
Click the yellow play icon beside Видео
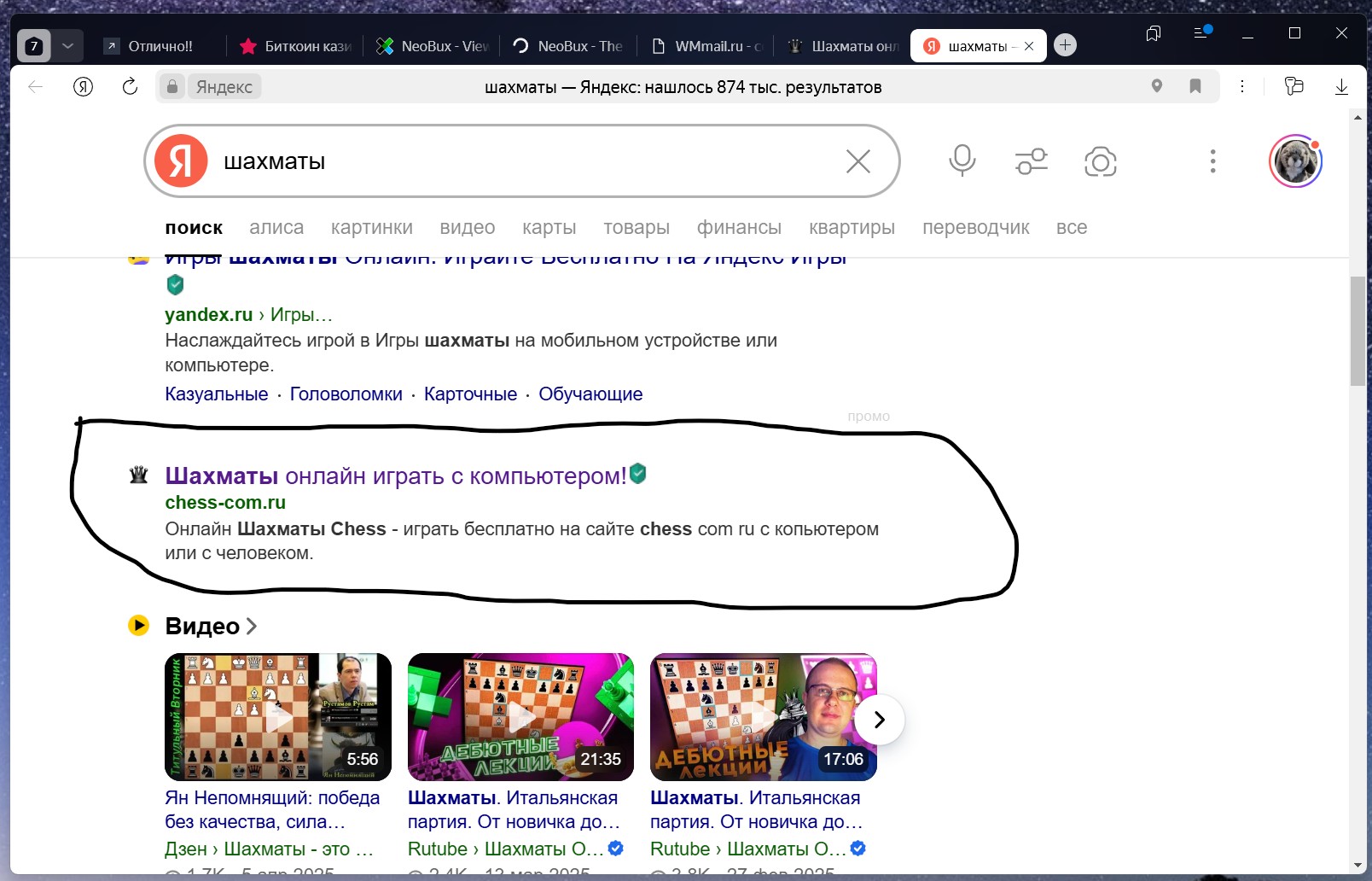pos(138,625)
